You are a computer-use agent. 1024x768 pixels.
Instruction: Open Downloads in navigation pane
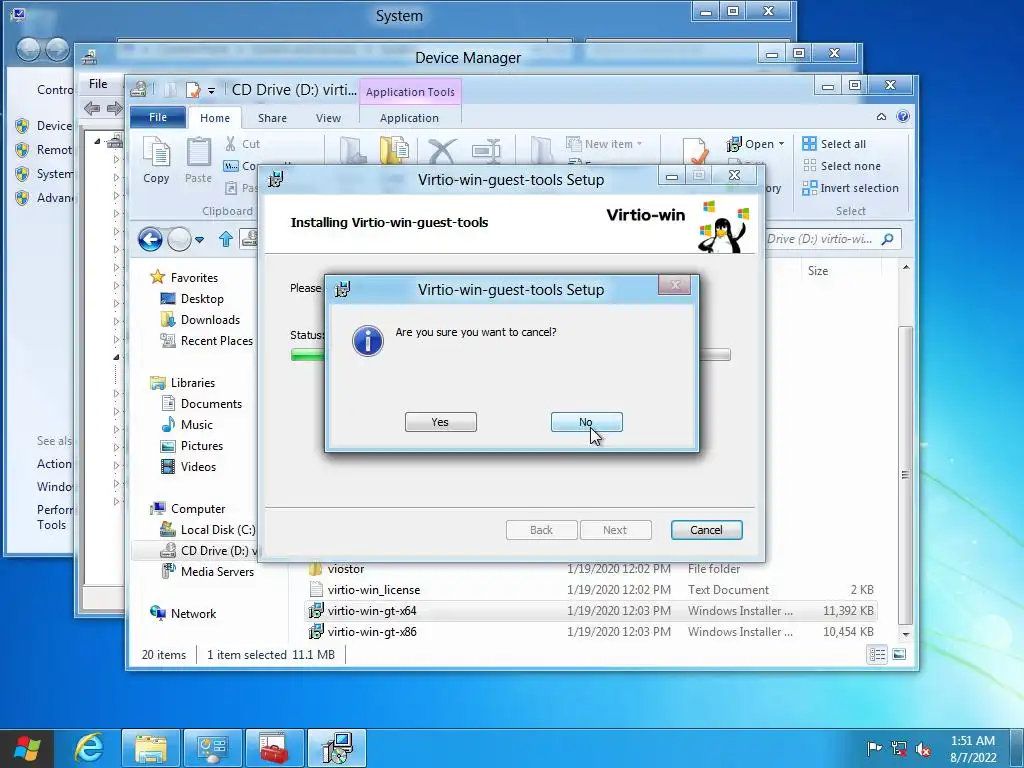click(210, 319)
